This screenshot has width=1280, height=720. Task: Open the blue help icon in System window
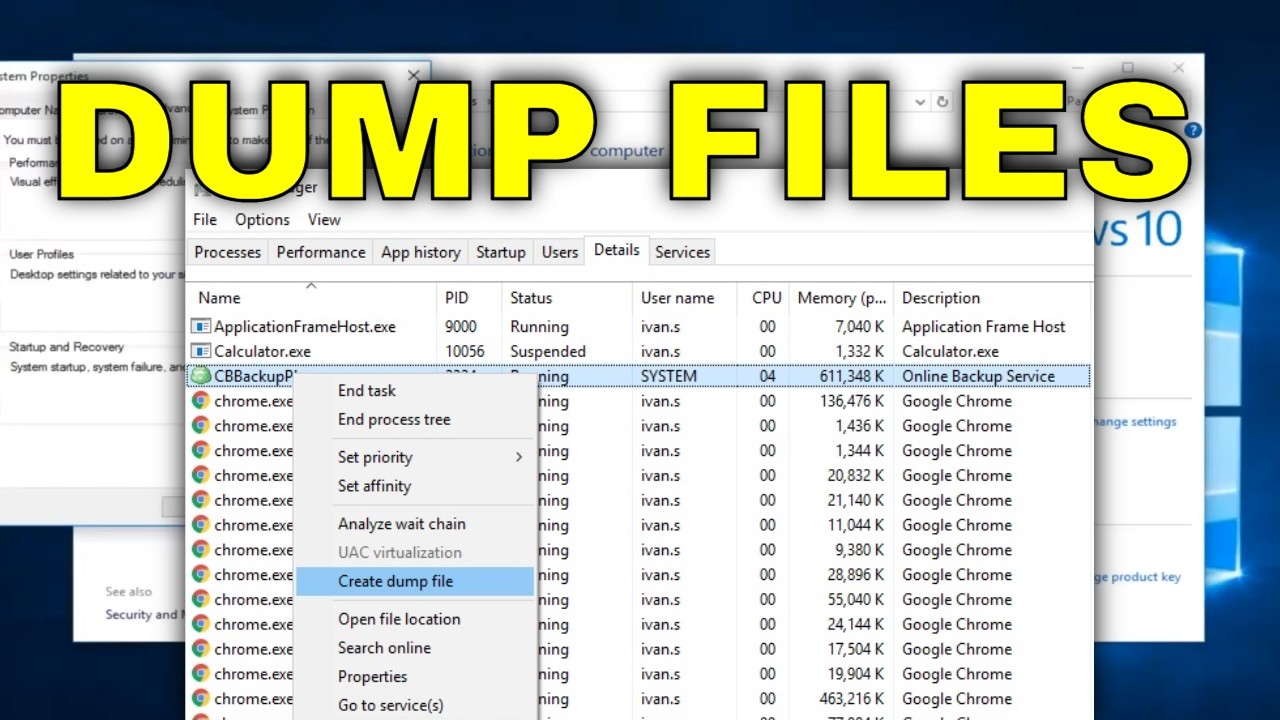tap(1192, 130)
